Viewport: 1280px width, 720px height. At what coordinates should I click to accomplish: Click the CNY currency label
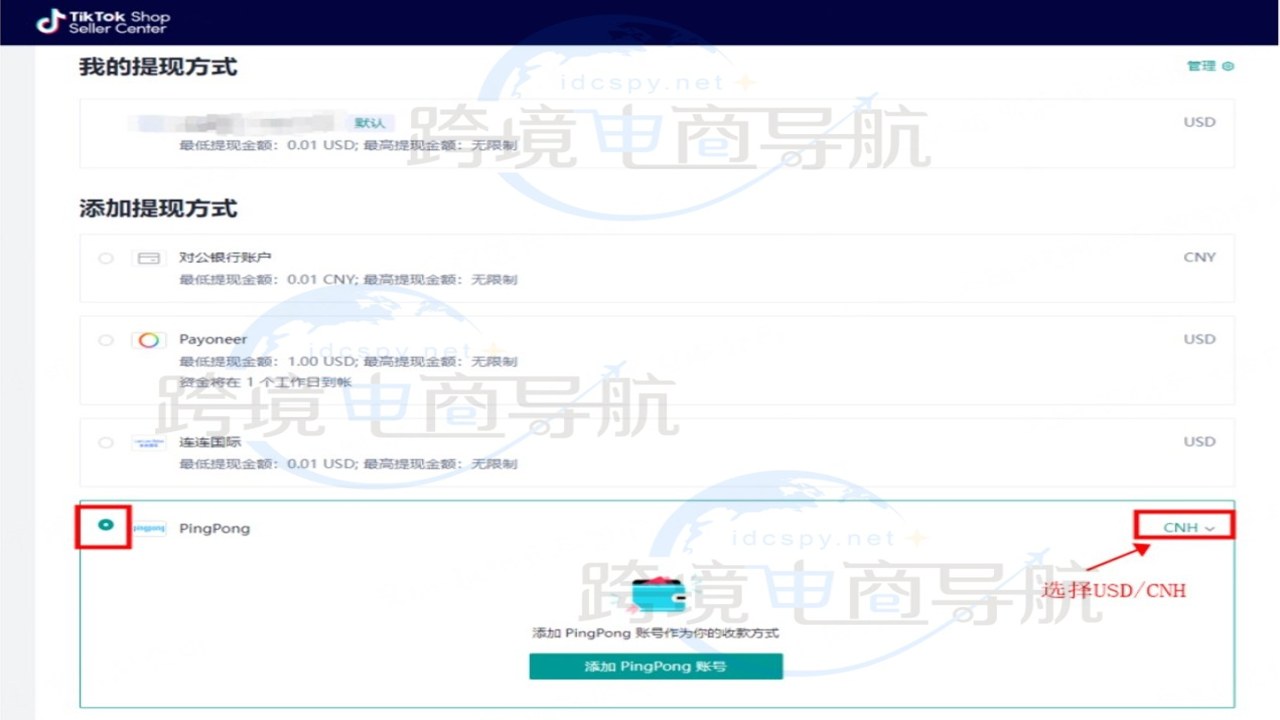[x=1199, y=257]
